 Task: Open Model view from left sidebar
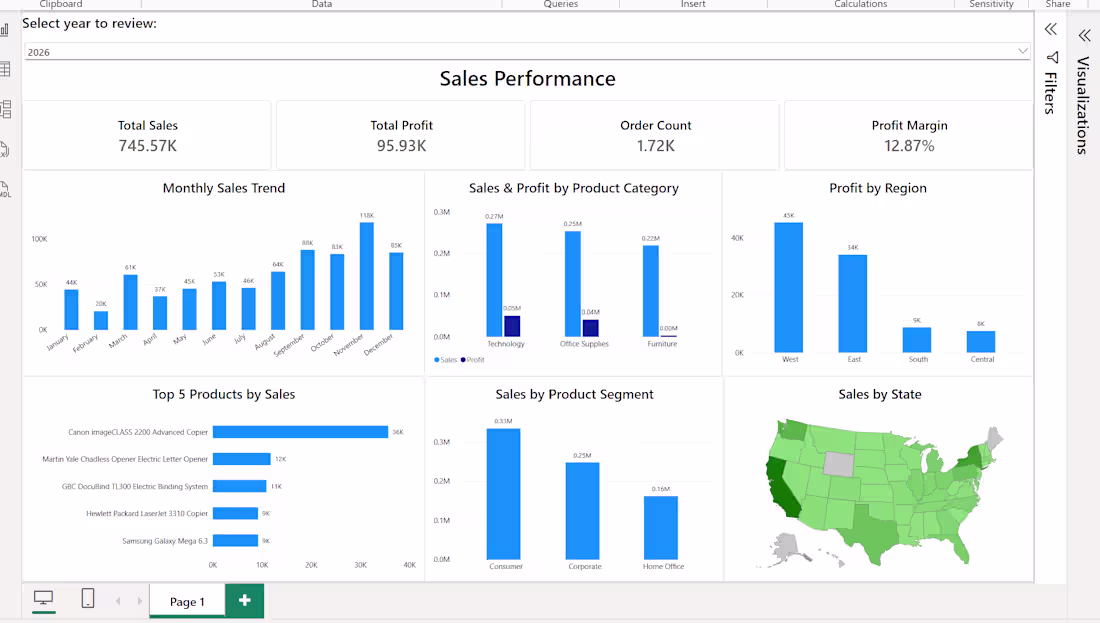[x=6, y=109]
